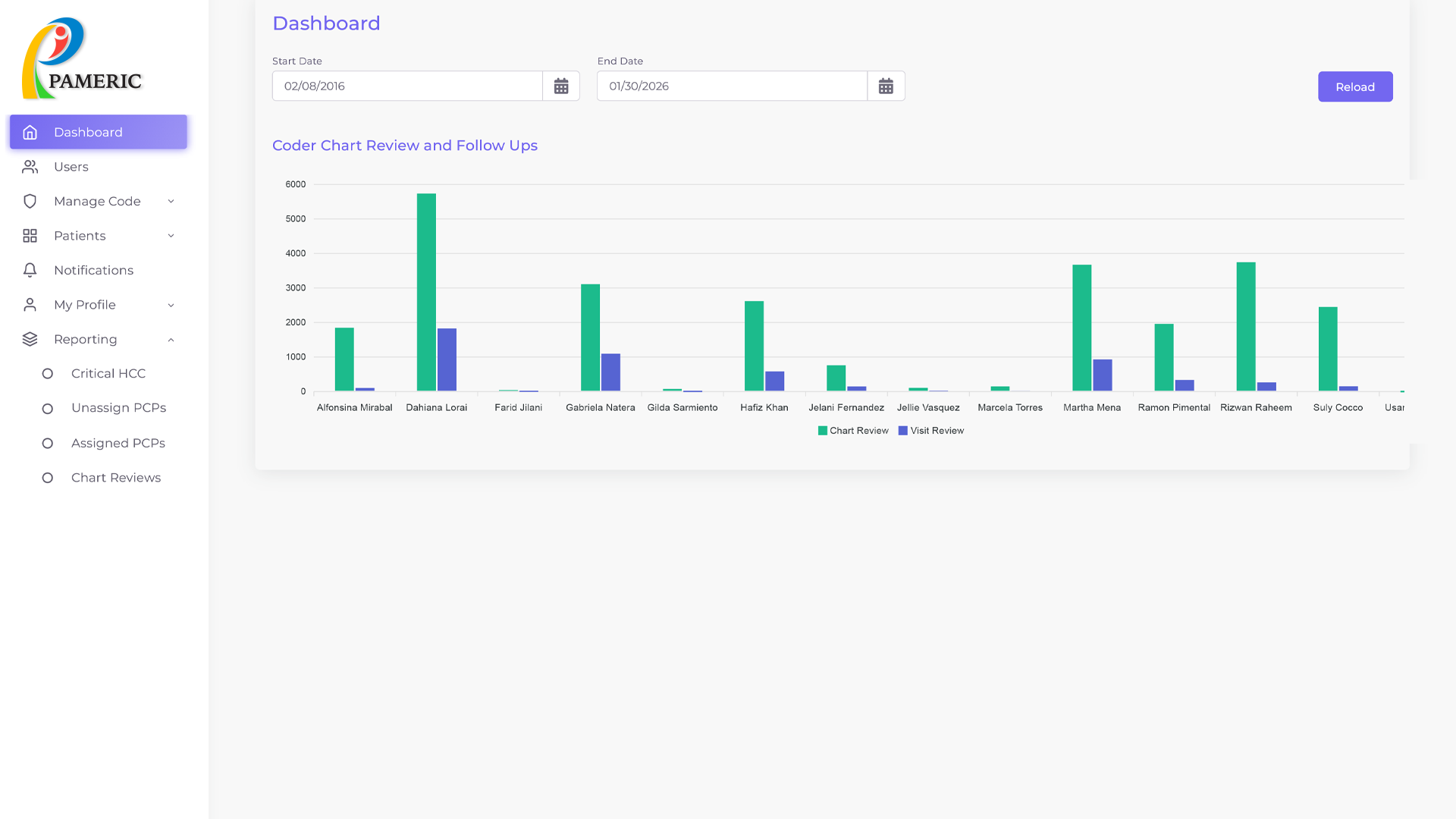The image size is (1456, 819).
Task: Click the Users people icon
Action: tap(30, 167)
